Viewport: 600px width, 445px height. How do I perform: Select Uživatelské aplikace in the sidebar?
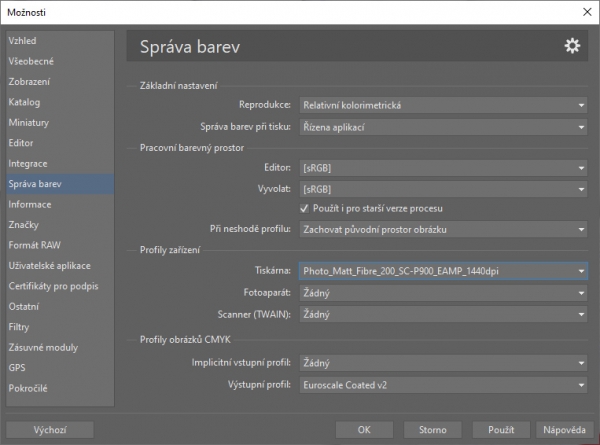coord(60,266)
